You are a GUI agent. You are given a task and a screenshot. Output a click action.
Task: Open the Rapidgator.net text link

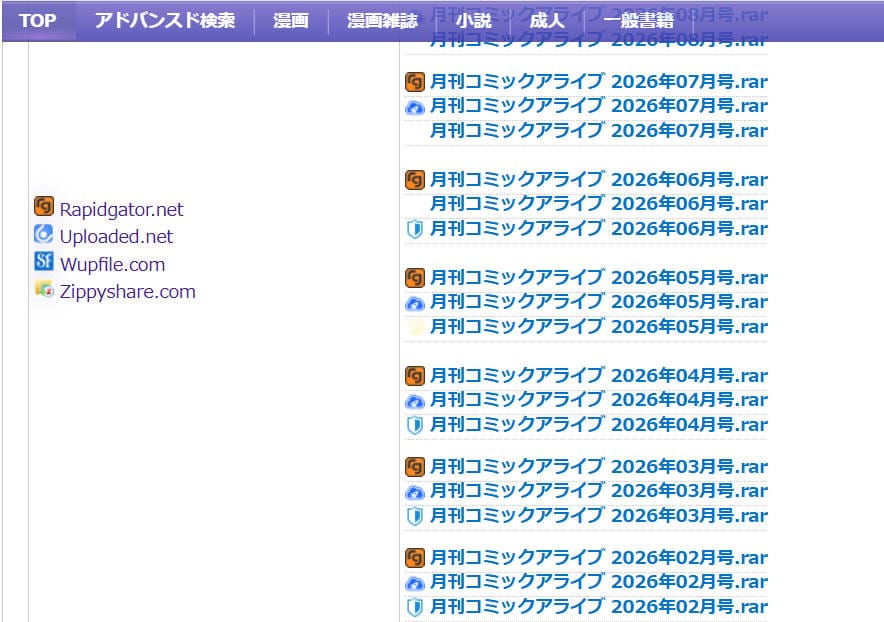122,210
